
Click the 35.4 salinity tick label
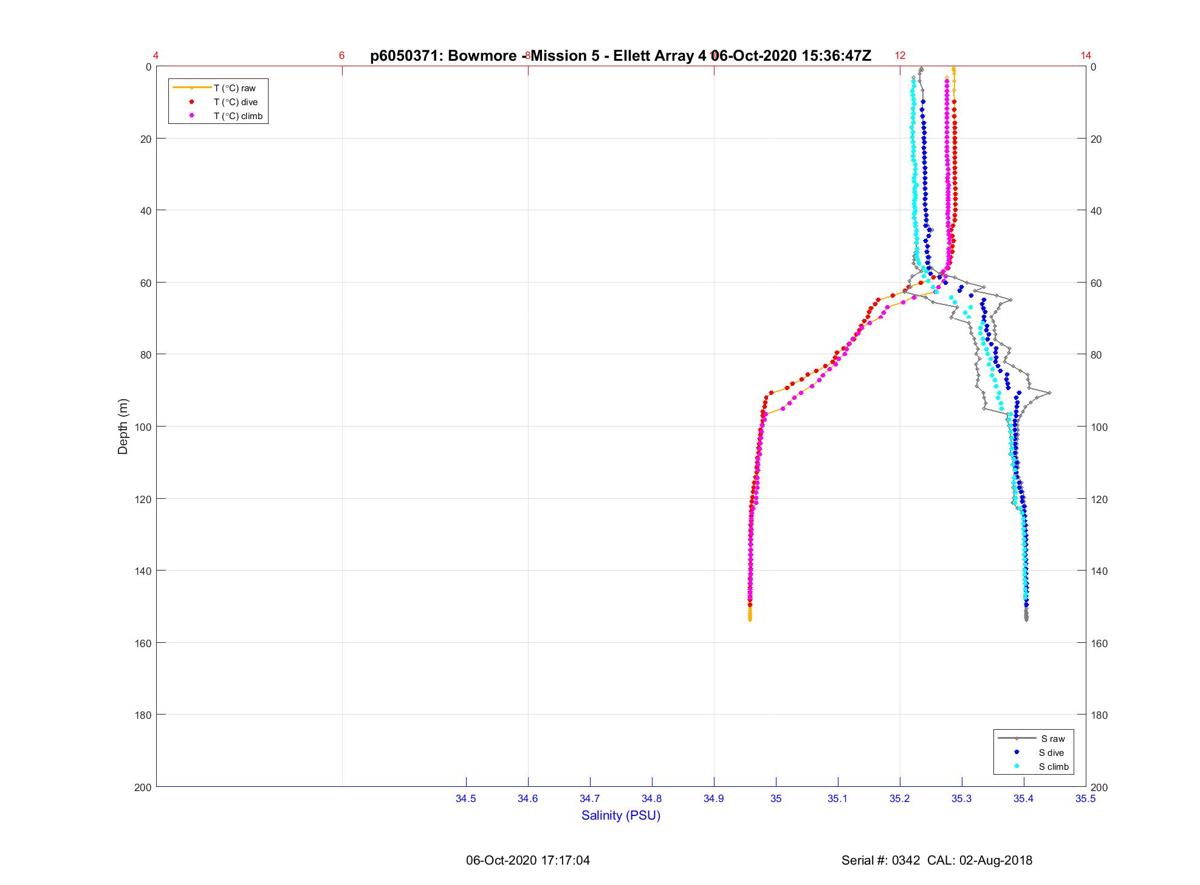[1024, 799]
